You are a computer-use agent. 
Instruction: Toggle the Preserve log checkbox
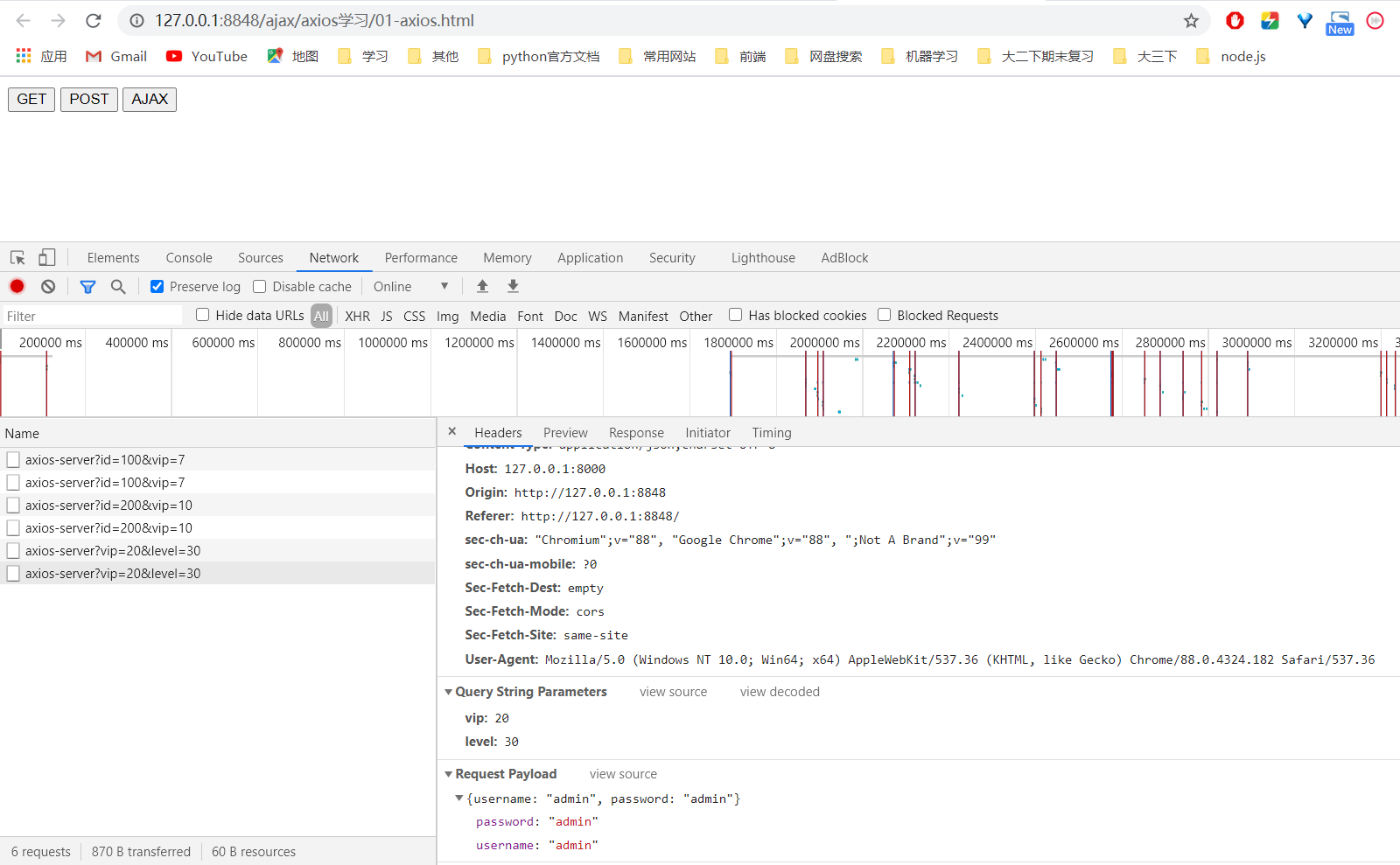coord(157,286)
